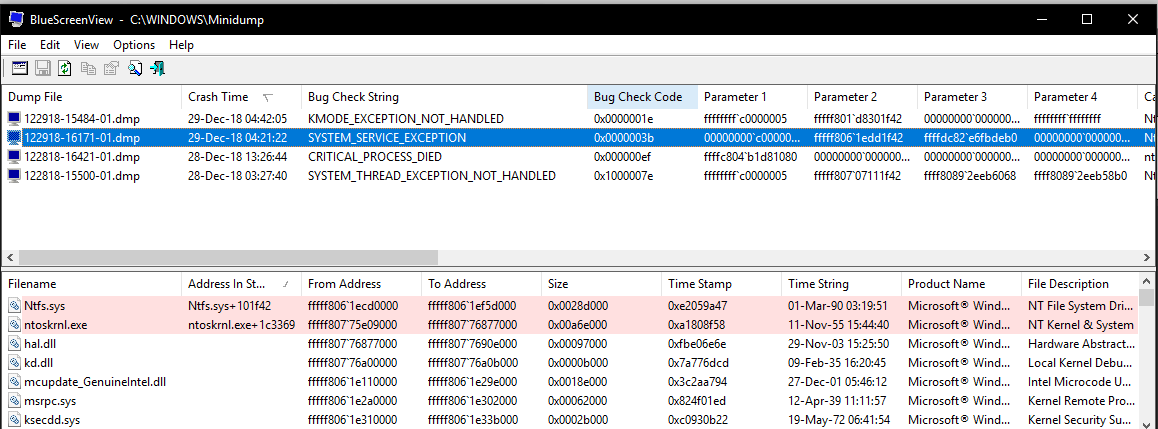Screen dimensions: 1158x429
Task: Sort by Crash Time column header
Action: coord(241,97)
